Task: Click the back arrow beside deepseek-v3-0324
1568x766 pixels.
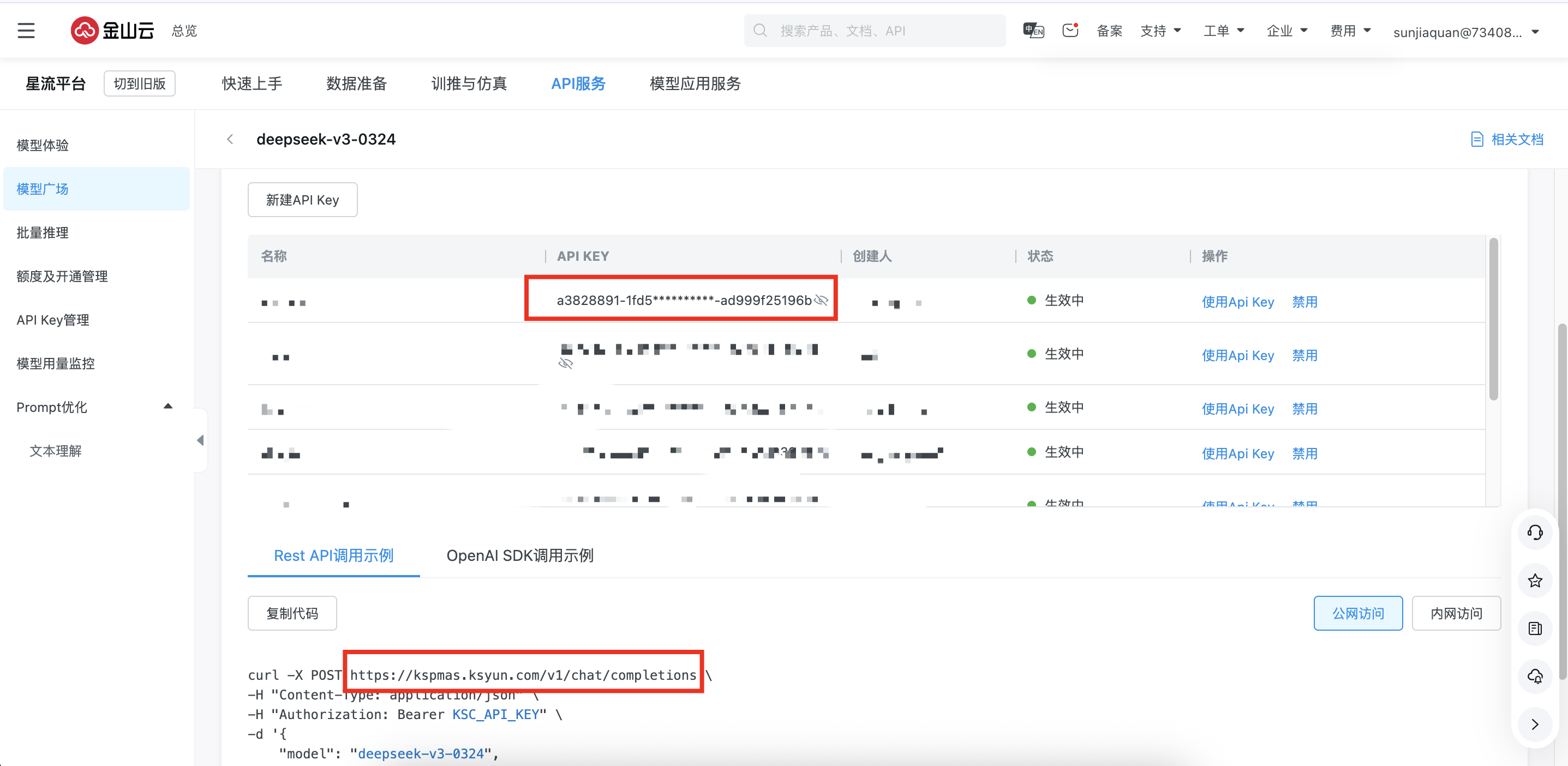Action: pyautogui.click(x=230, y=140)
